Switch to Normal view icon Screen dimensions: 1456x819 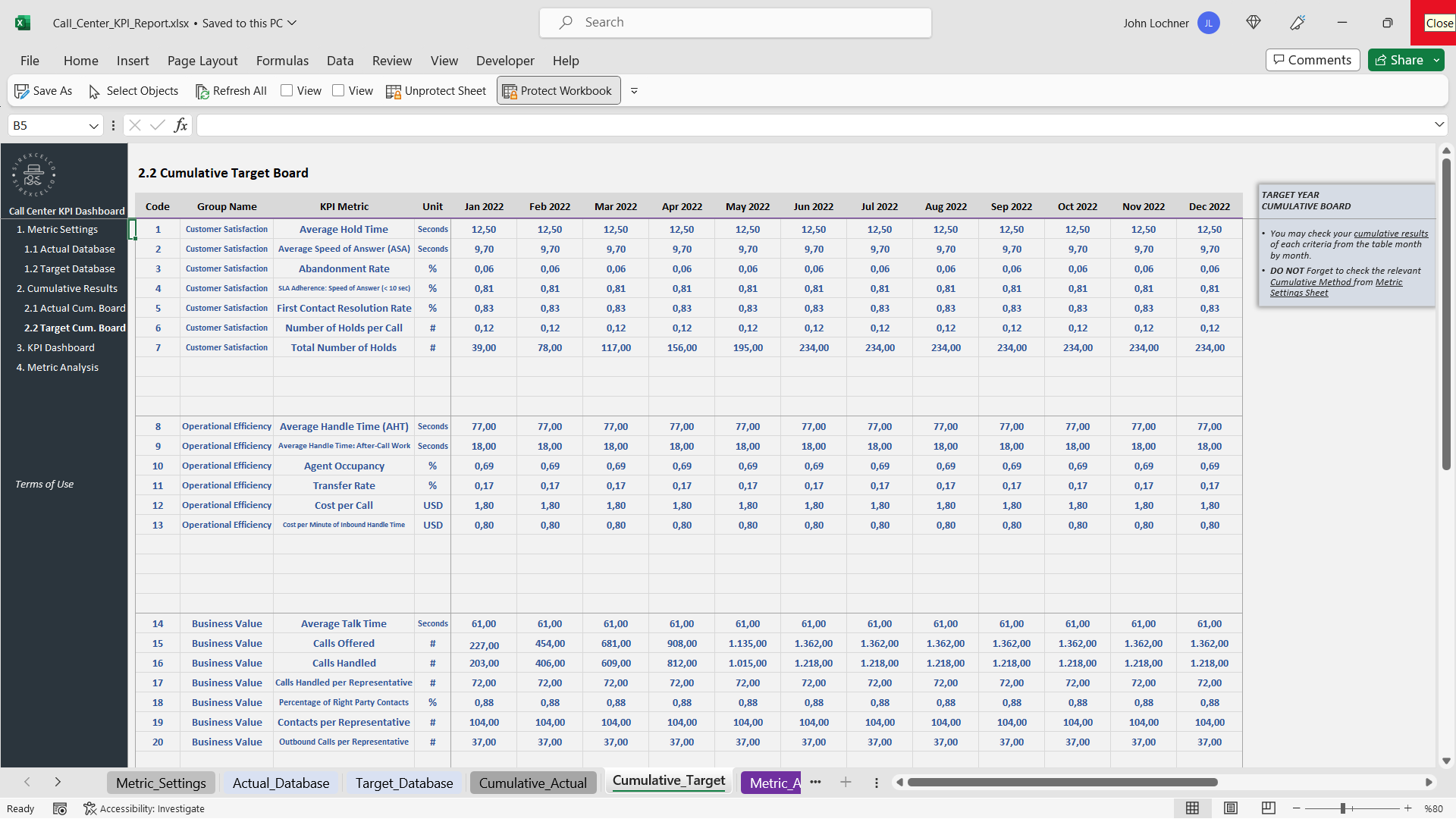pos(1192,808)
